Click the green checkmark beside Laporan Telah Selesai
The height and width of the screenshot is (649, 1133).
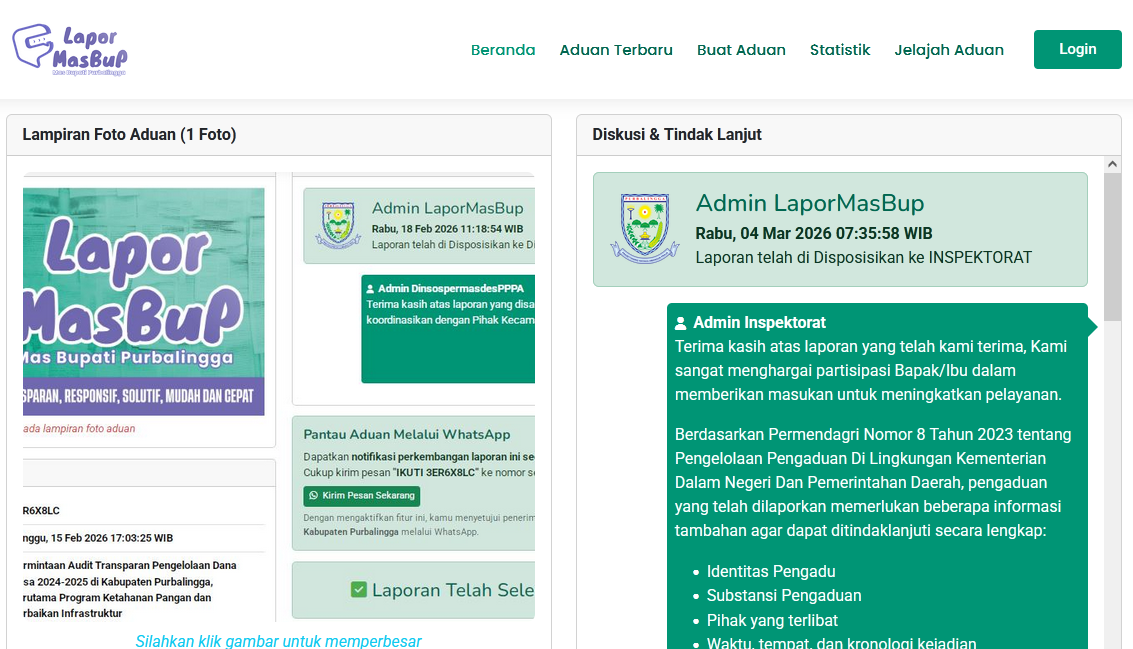pos(359,590)
